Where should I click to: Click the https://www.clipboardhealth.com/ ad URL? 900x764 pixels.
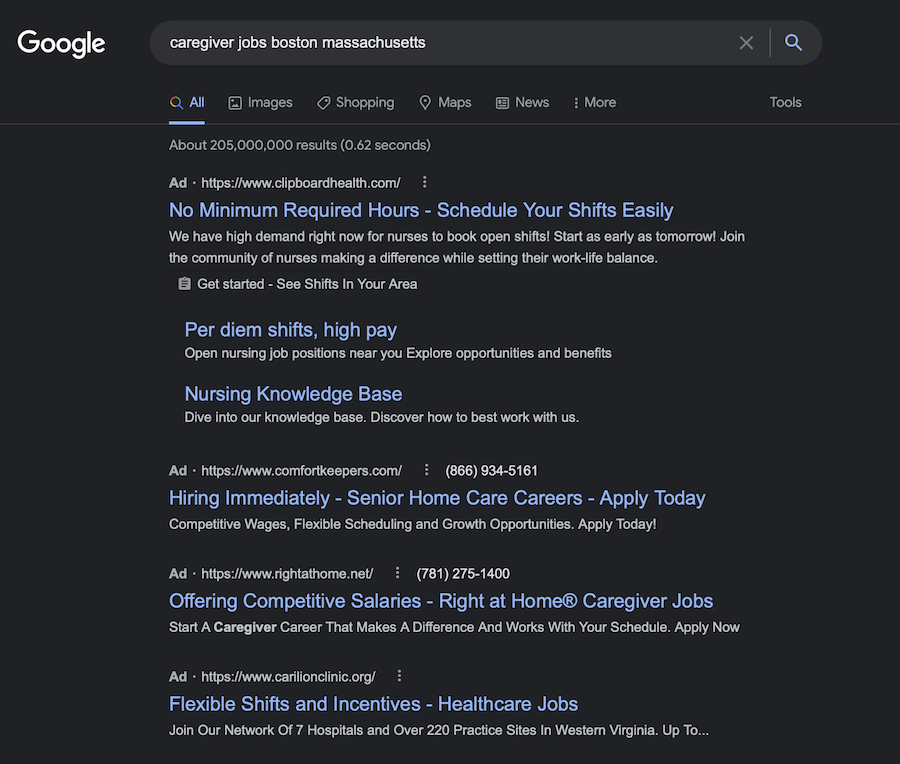[301, 183]
